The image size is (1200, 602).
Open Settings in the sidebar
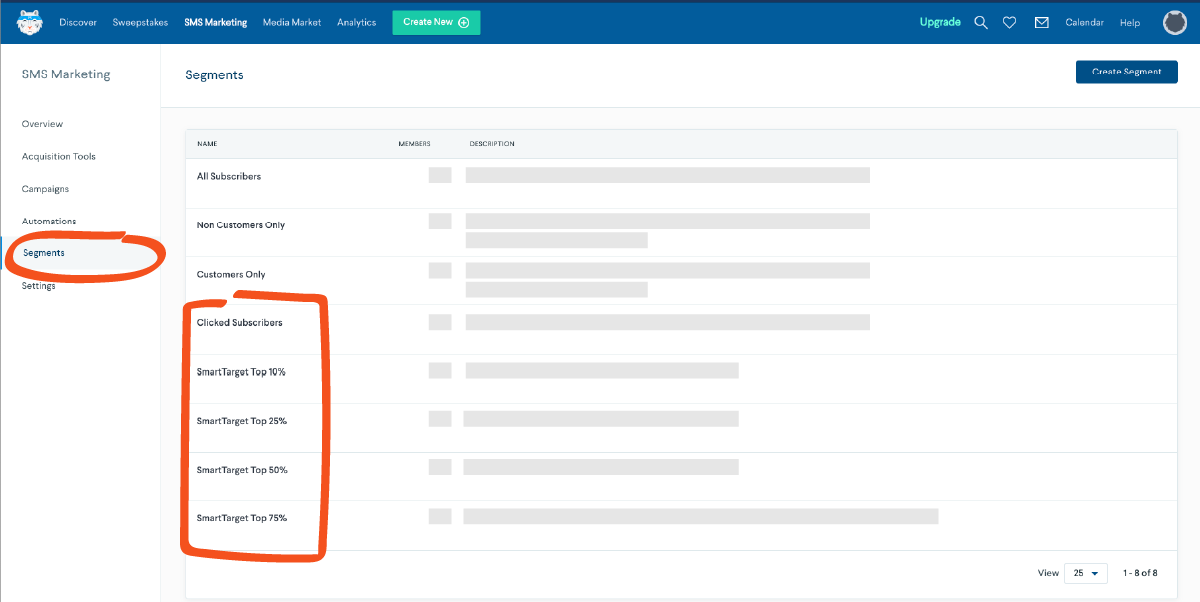pos(39,286)
